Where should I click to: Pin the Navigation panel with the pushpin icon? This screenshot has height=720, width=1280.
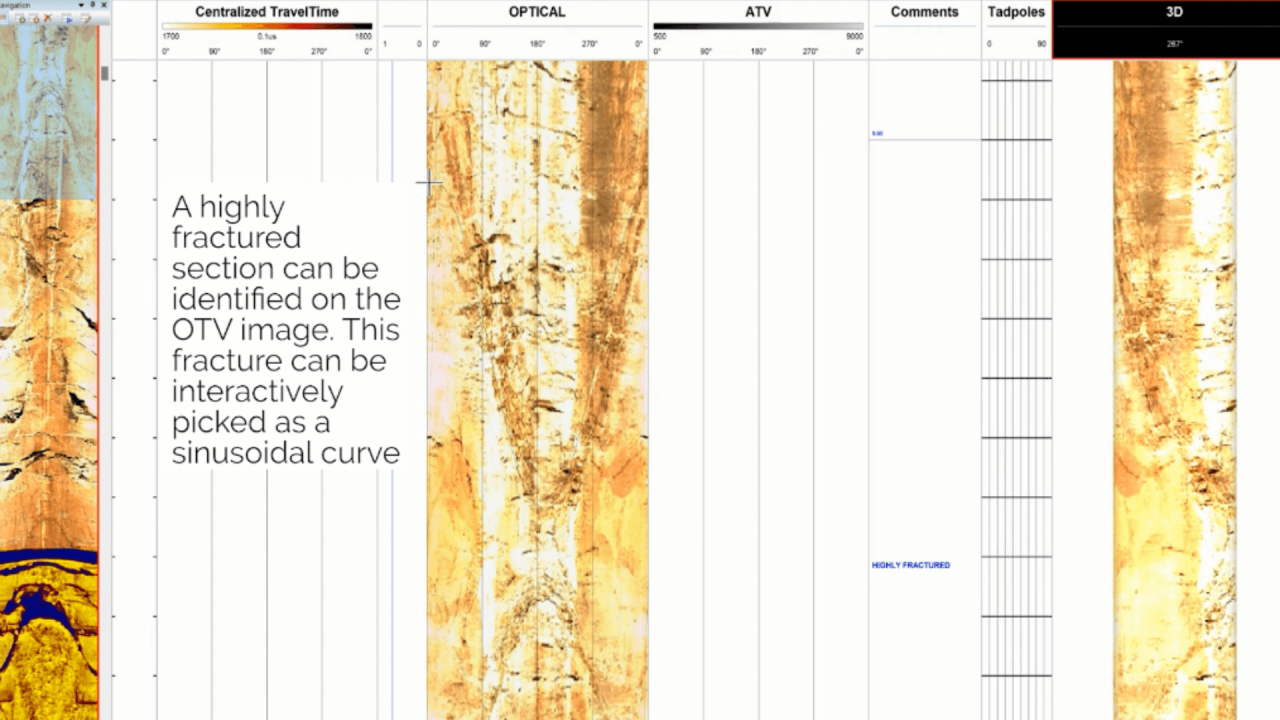tap(92, 5)
